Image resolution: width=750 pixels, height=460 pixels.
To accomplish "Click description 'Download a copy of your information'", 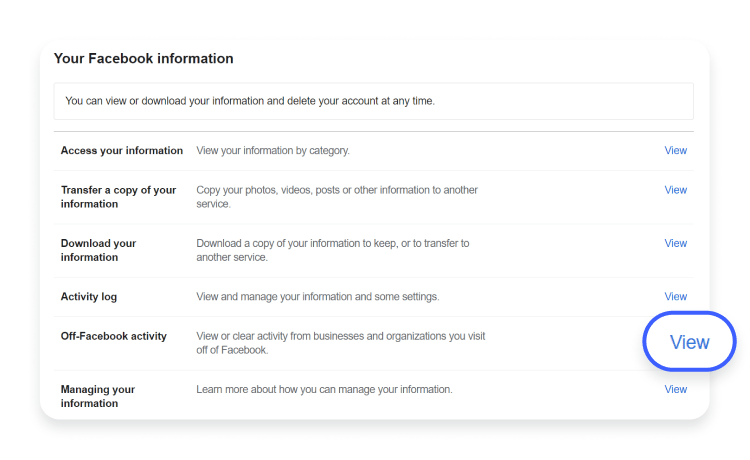I will click(x=332, y=250).
